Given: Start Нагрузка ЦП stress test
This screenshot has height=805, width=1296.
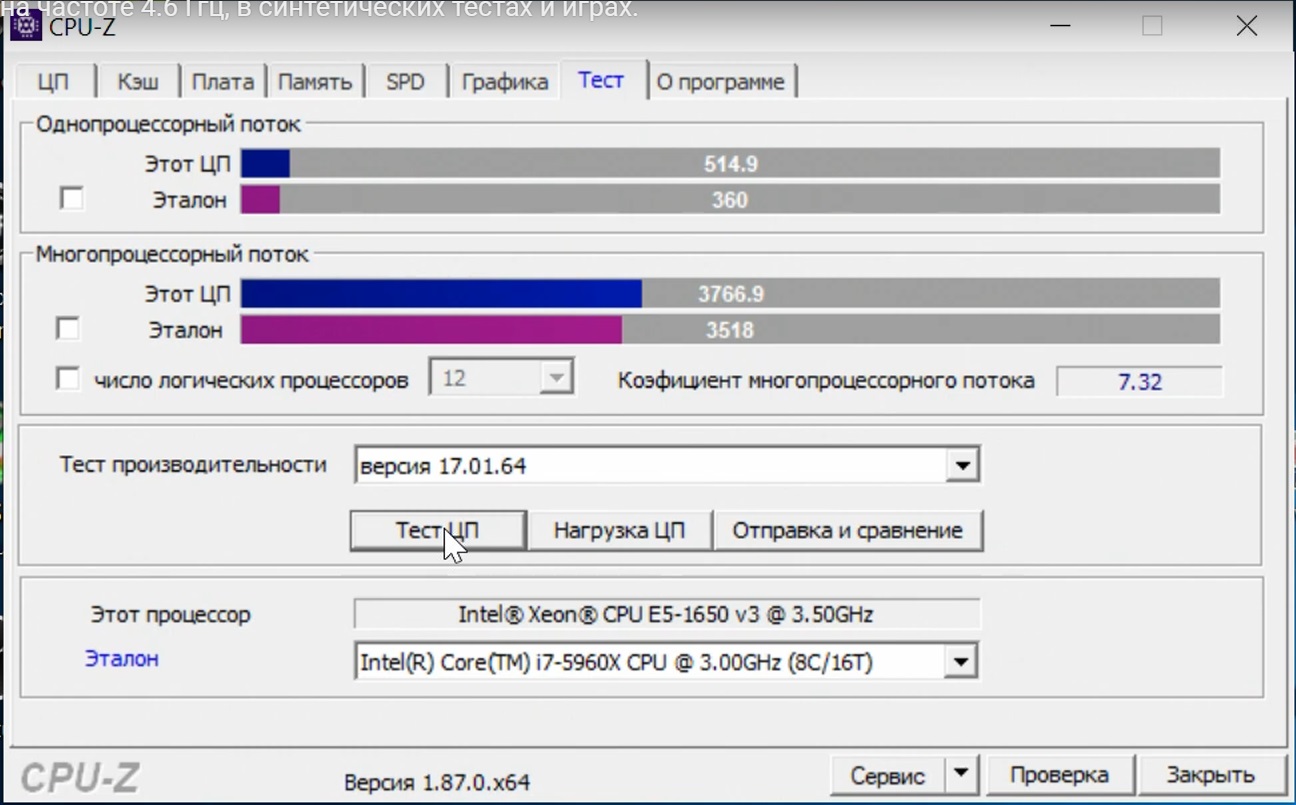Looking at the screenshot, I should click(620, 530).
